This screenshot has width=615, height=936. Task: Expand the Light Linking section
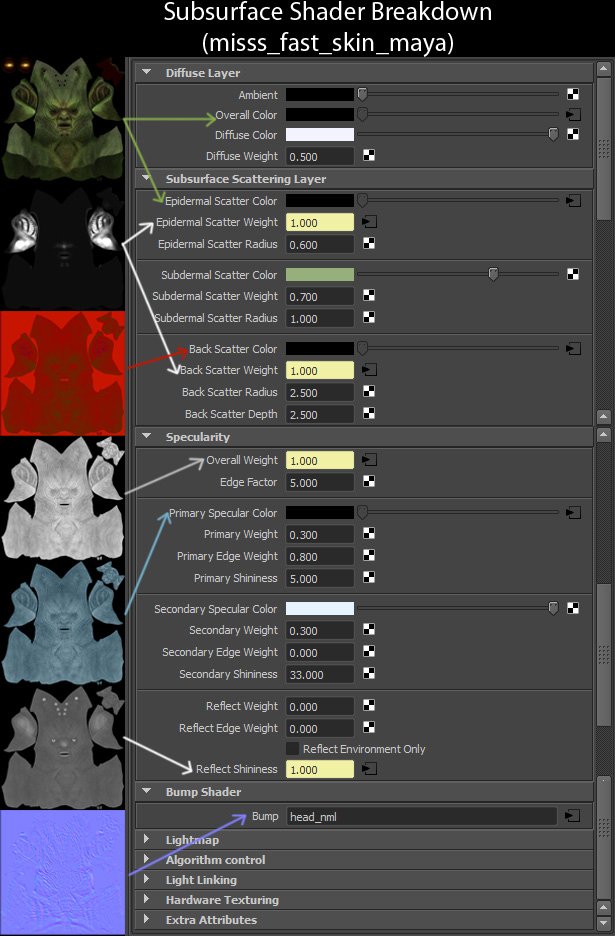click(146, 879)
